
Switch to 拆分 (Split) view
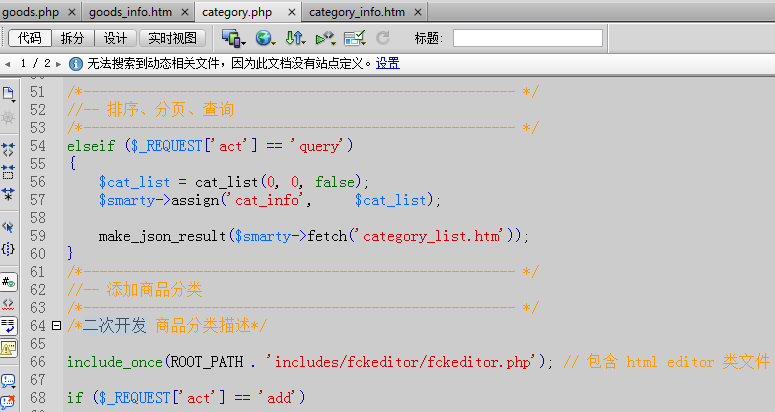tap(73, 38)
